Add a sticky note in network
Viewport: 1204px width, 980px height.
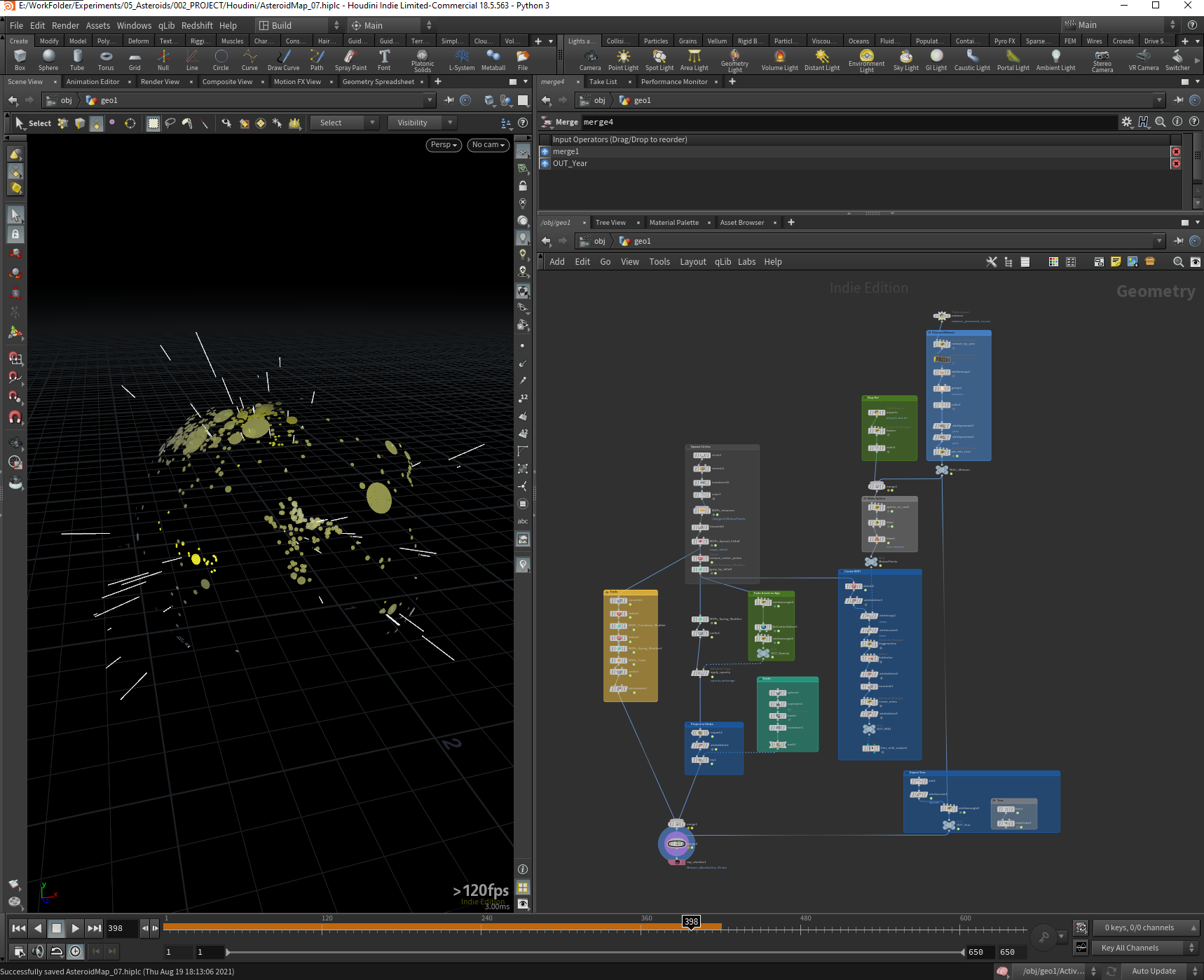click(1116, 262)
